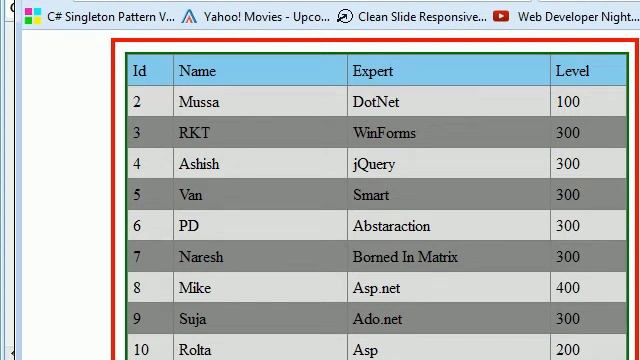Open the Yahoo! Movies bookmark icon
This screenshot has height=360, width=640.
click(x=189, y=16)
